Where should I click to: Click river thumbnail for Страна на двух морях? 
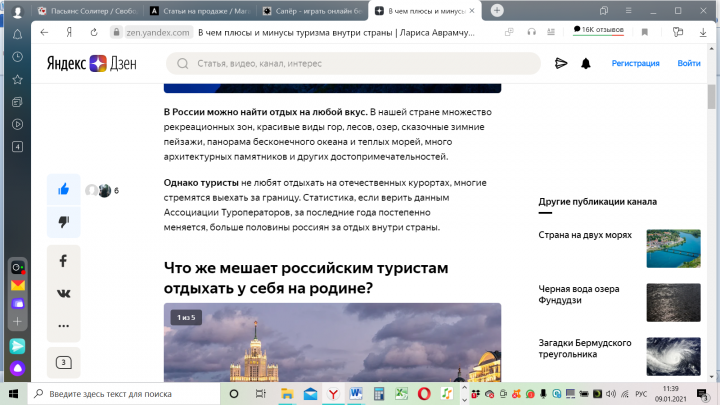[674, 248]
